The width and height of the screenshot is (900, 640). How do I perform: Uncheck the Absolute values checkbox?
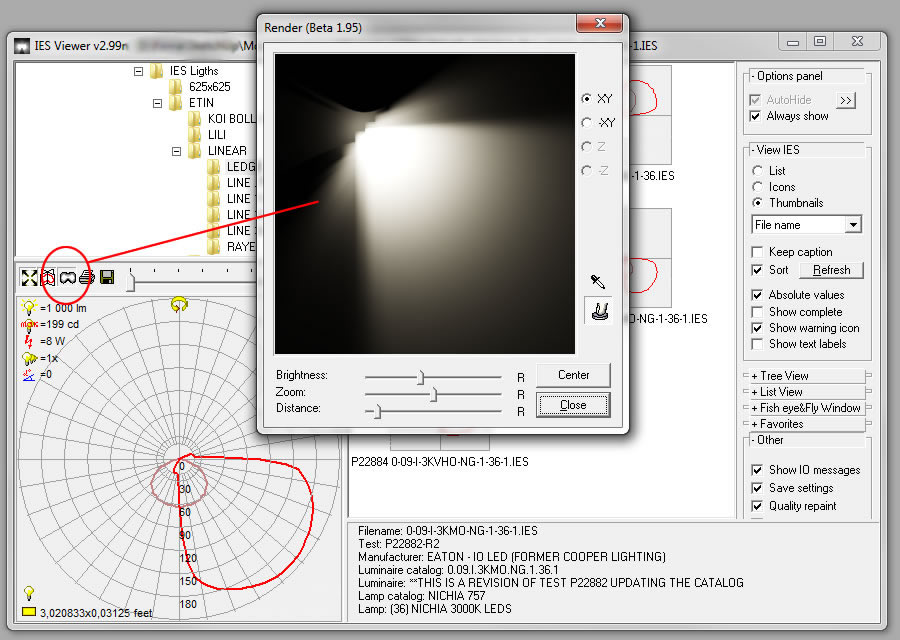click(757, 295)
